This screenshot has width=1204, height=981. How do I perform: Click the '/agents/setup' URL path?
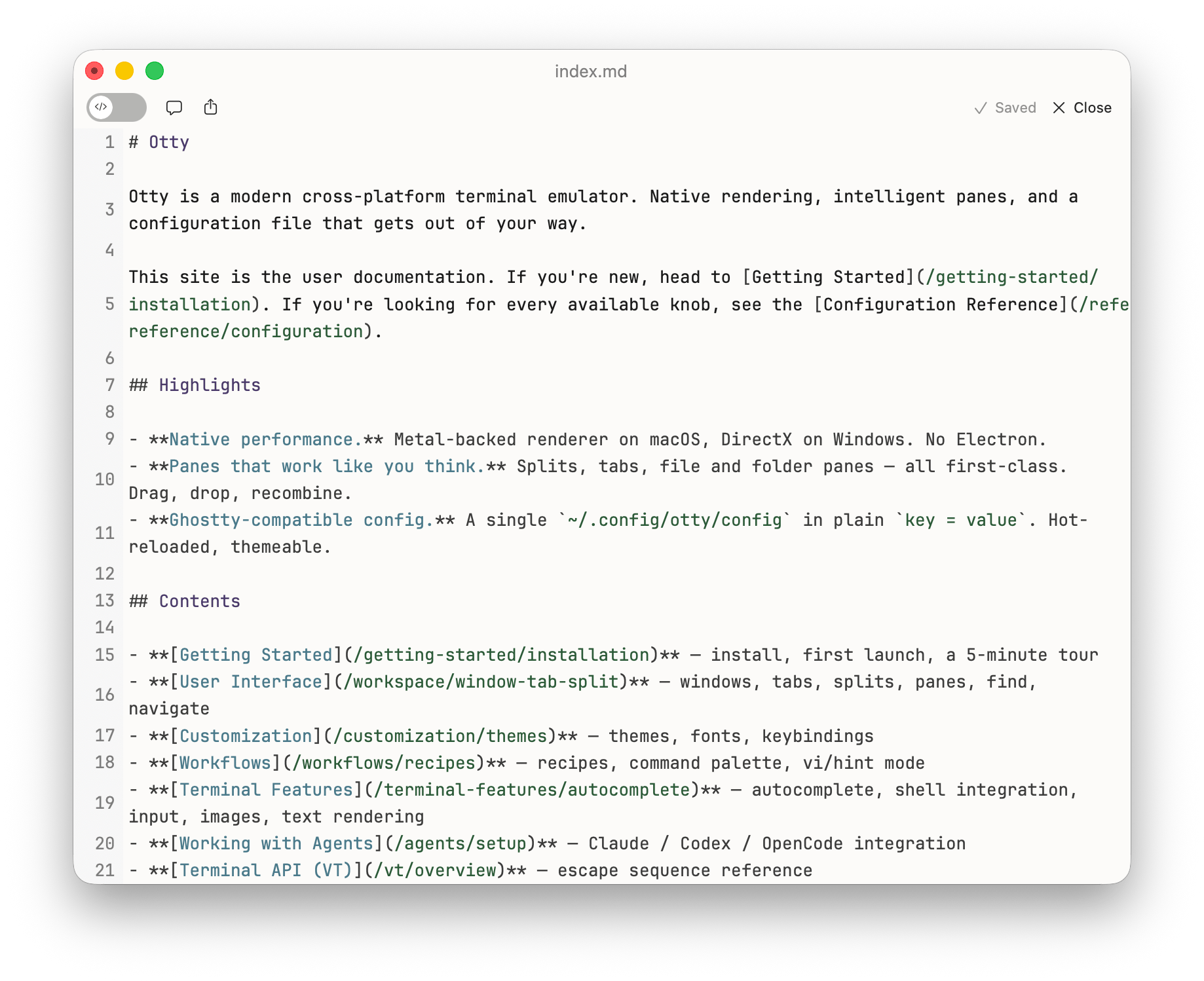461,843
